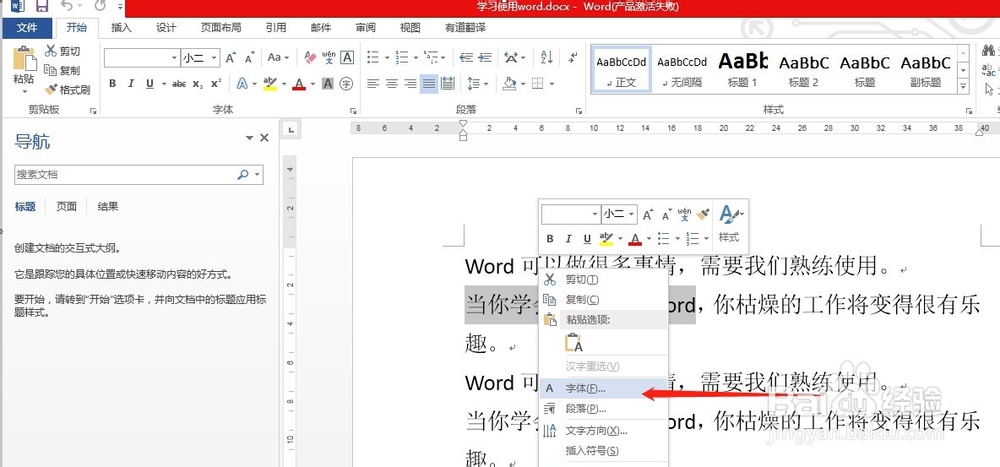
Task: Click the ribbon bullets list icon
Action: tap(374, 57)
